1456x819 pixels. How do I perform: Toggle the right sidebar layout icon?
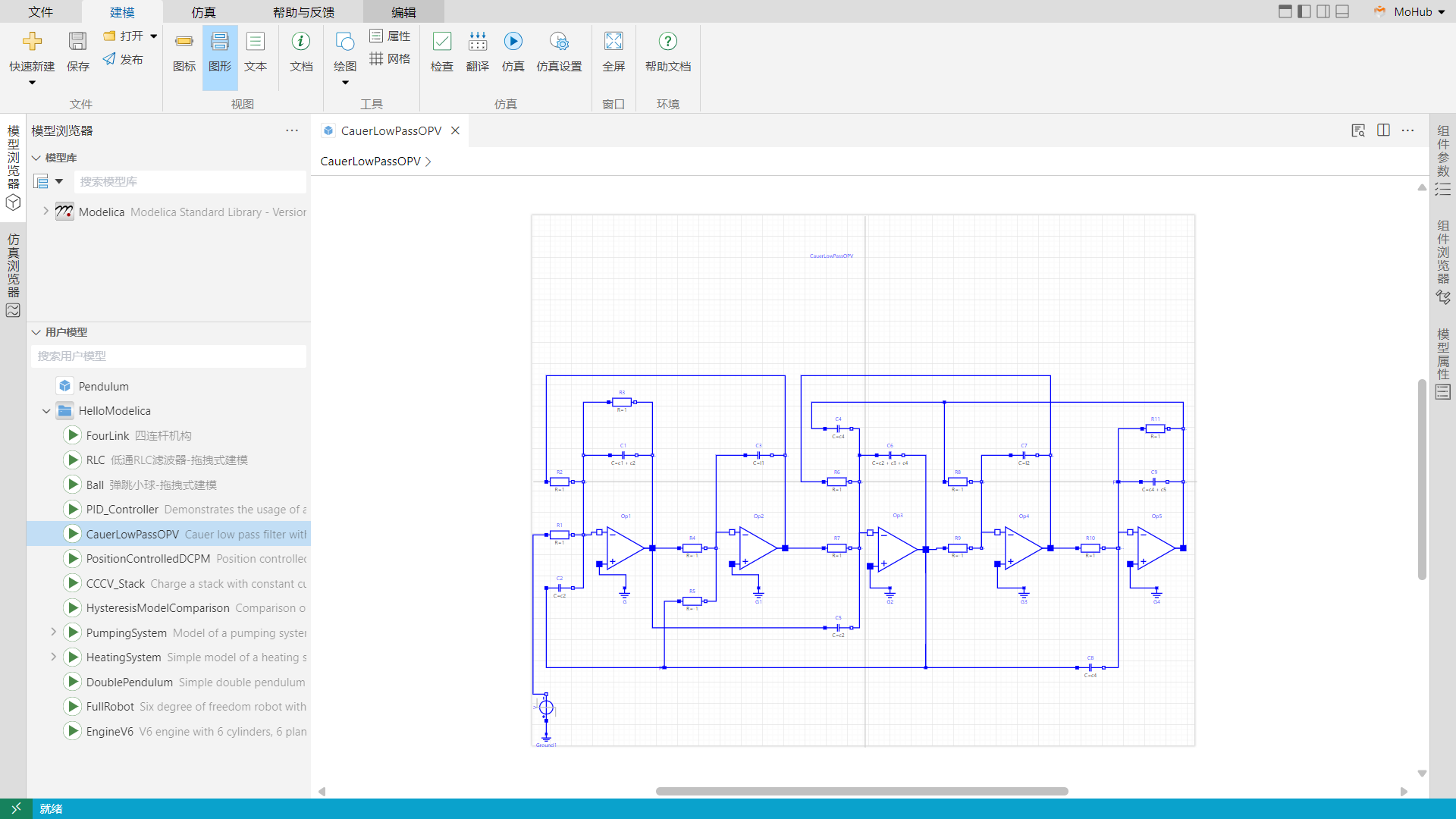pyautogui.click(x=1323, y=11)
